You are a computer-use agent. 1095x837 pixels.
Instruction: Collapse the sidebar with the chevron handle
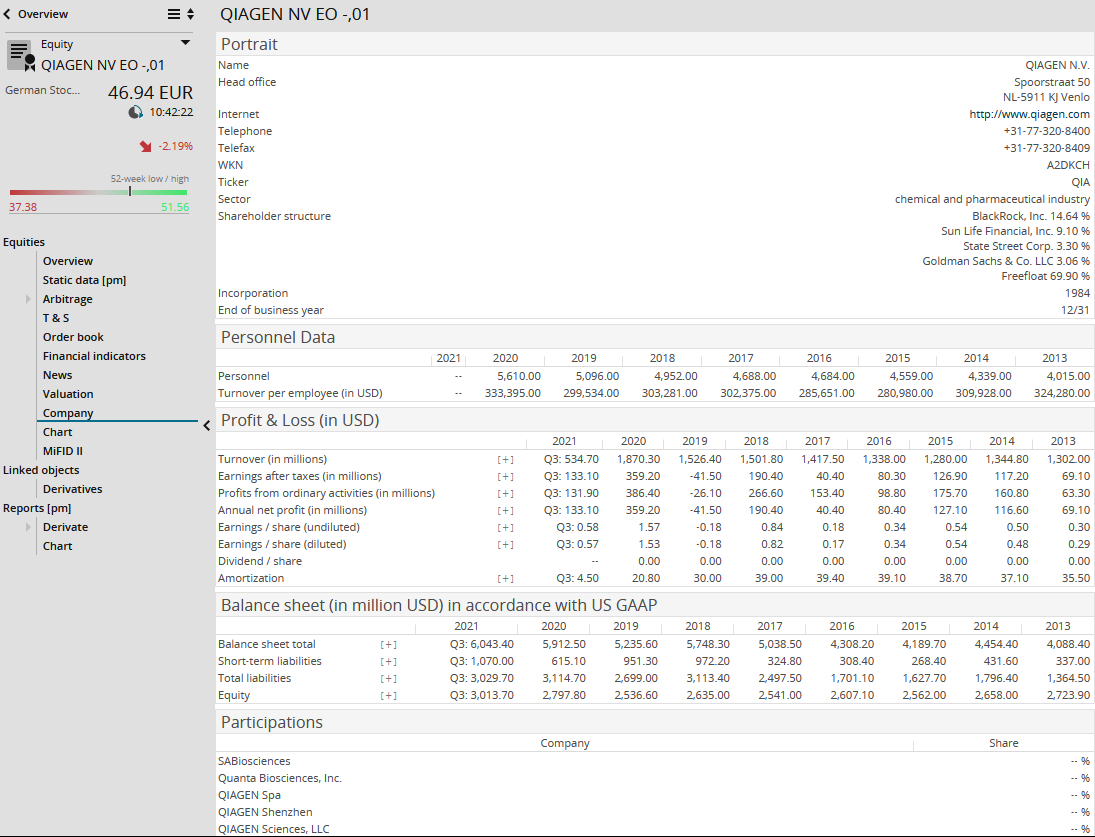tap(206, 426)
